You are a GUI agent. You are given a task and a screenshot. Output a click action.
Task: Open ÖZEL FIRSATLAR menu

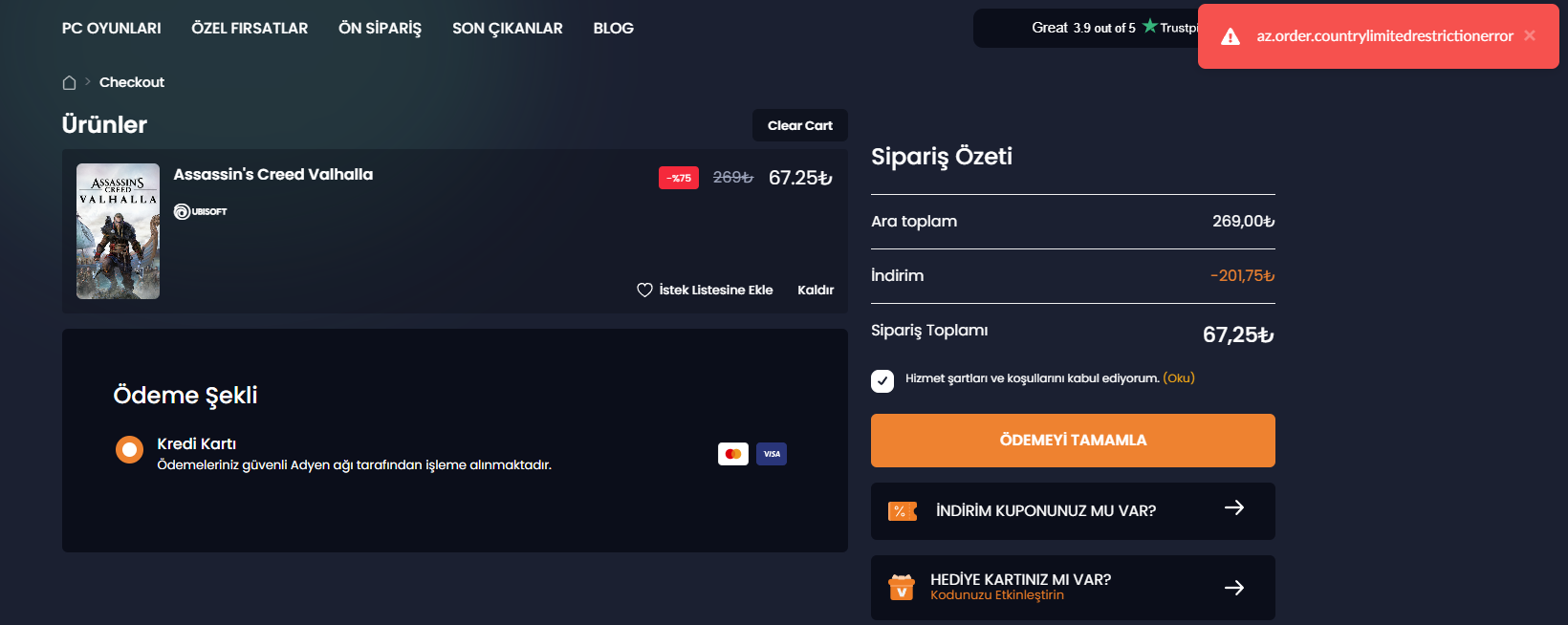click(x=250, y=29)
